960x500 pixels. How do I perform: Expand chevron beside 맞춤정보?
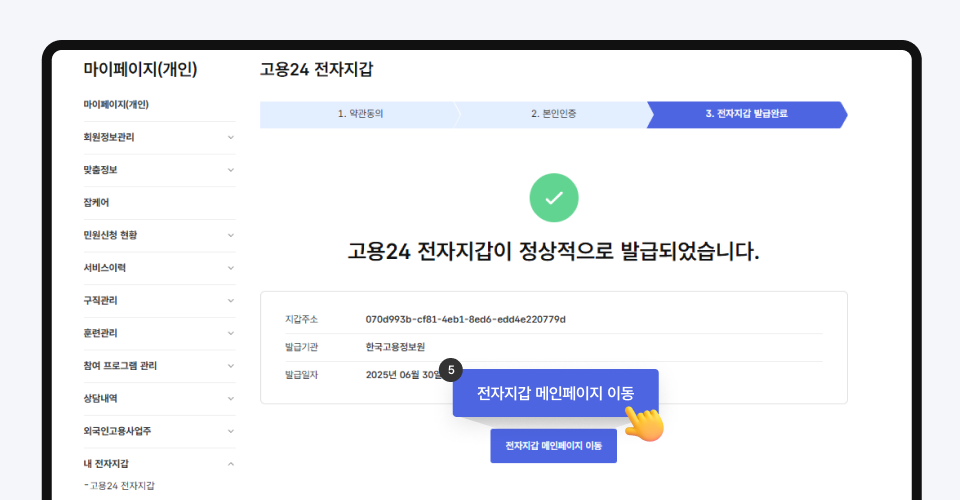tap(231, 170)
